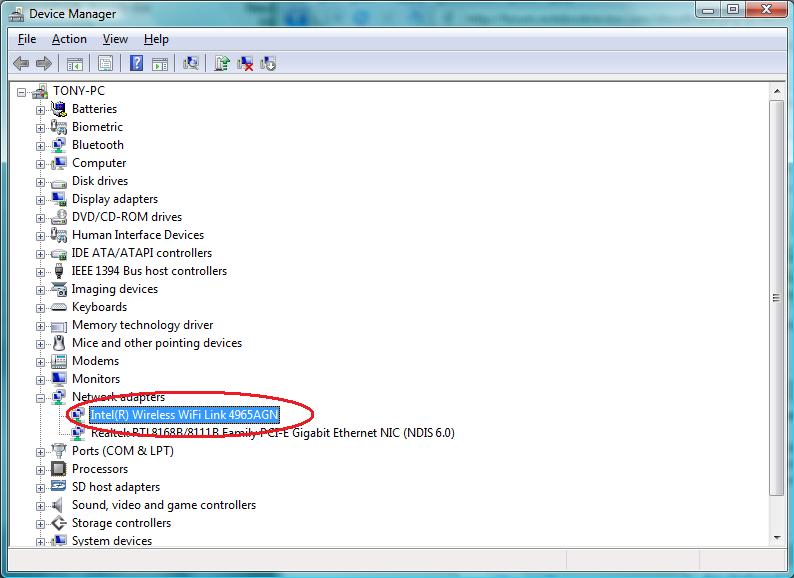Click the Processors chip icon
The width and height of the screenshot is (794, 578).
point(59,469)
